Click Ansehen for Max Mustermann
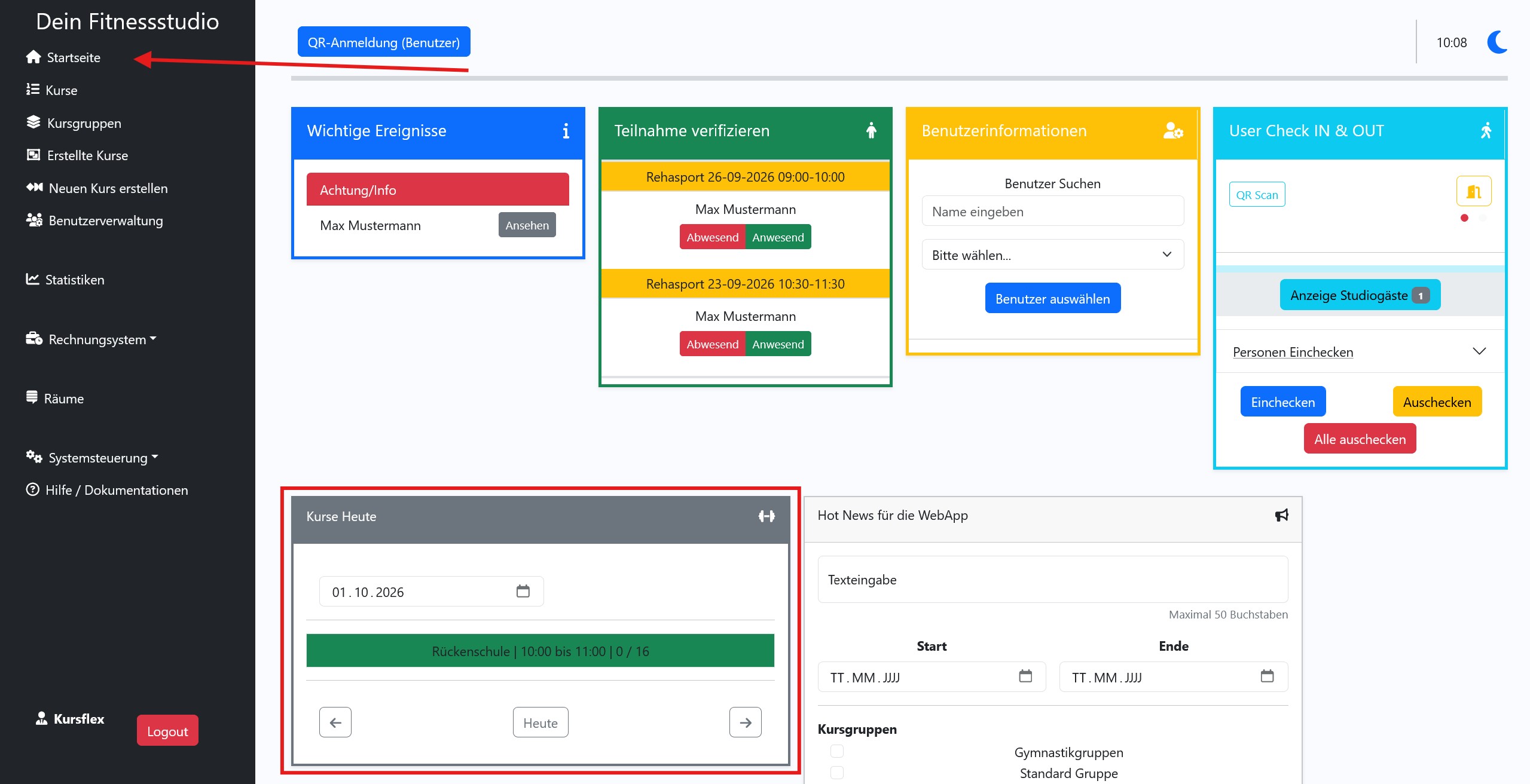The height and width of the screenshot is (784, 1530). click(x=527, y=225)
